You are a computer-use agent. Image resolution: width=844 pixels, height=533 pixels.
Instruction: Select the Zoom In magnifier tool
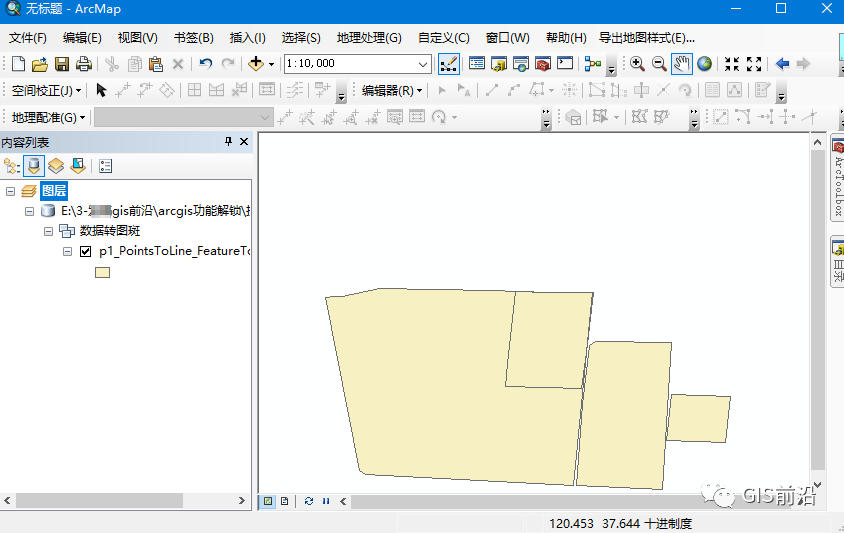point(637,64)
